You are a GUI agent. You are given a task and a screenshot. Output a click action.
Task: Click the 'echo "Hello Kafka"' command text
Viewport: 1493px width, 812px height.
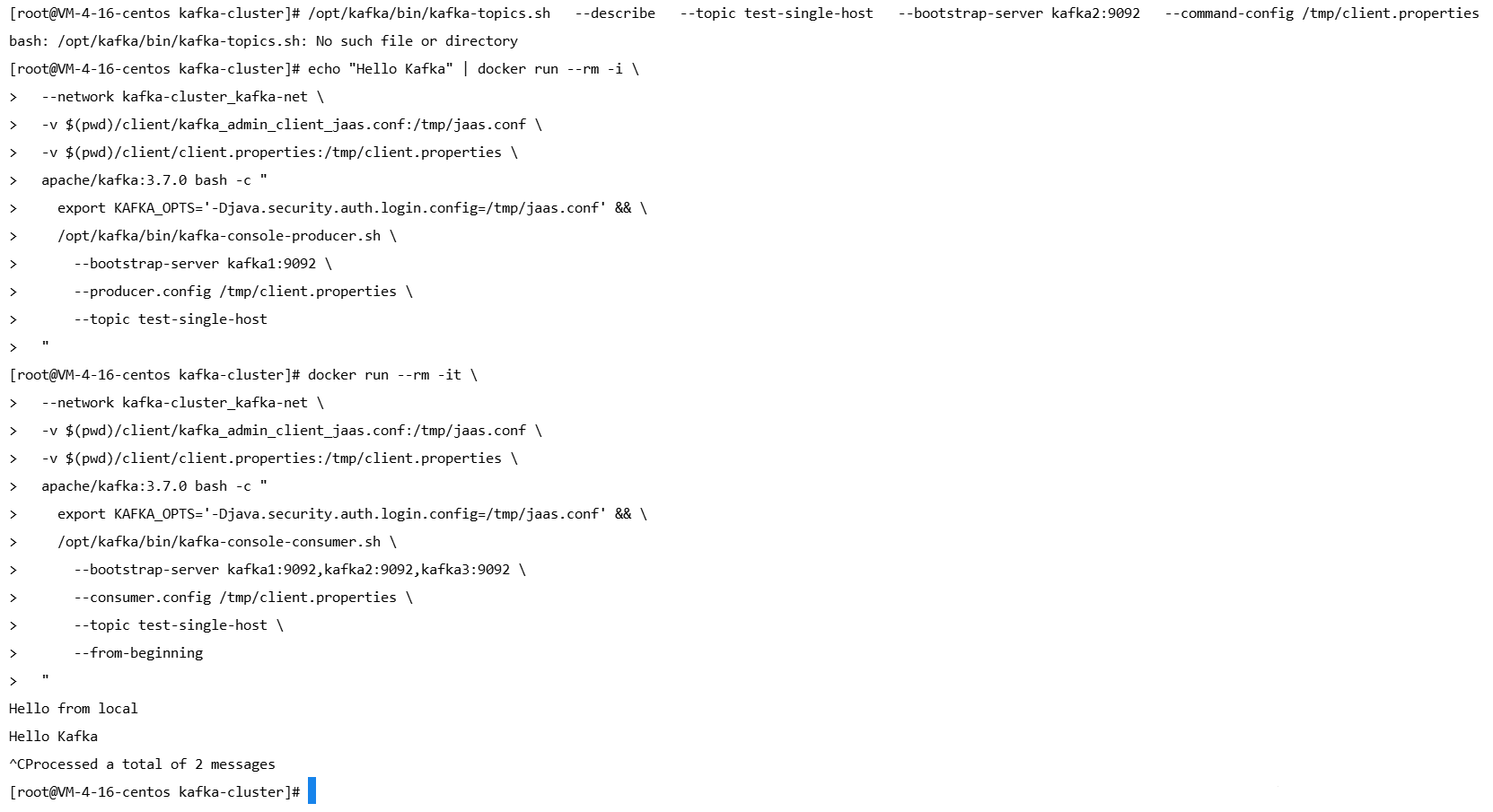coord(381,69)
